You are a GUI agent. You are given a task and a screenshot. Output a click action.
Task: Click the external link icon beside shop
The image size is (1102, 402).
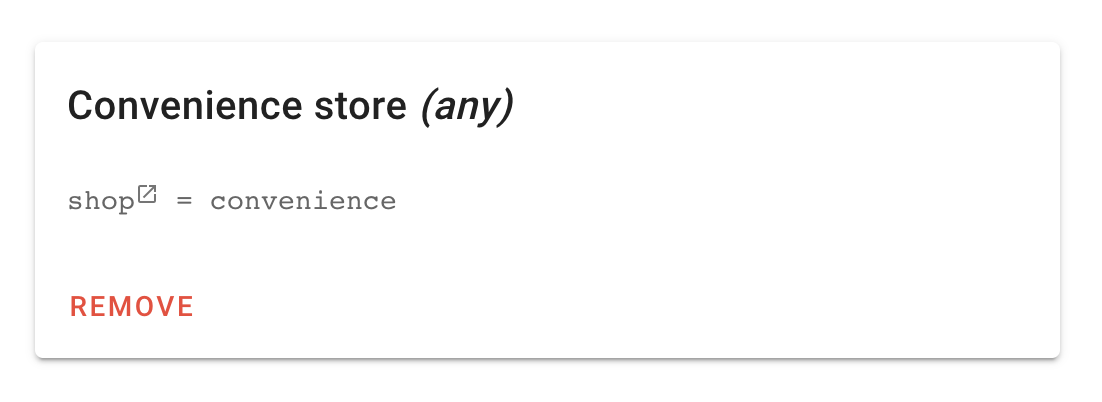(x=147, y=193)
